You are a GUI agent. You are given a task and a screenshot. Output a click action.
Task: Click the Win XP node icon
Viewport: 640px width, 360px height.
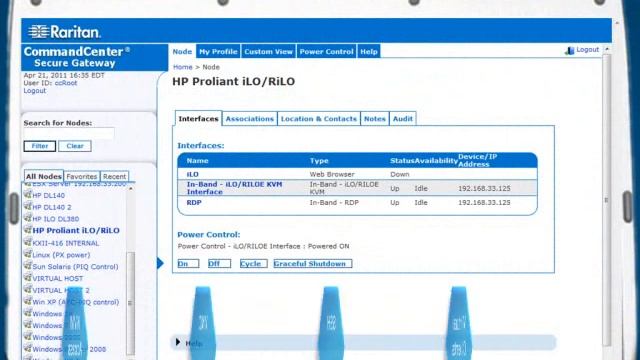click(x=28, y=301)
